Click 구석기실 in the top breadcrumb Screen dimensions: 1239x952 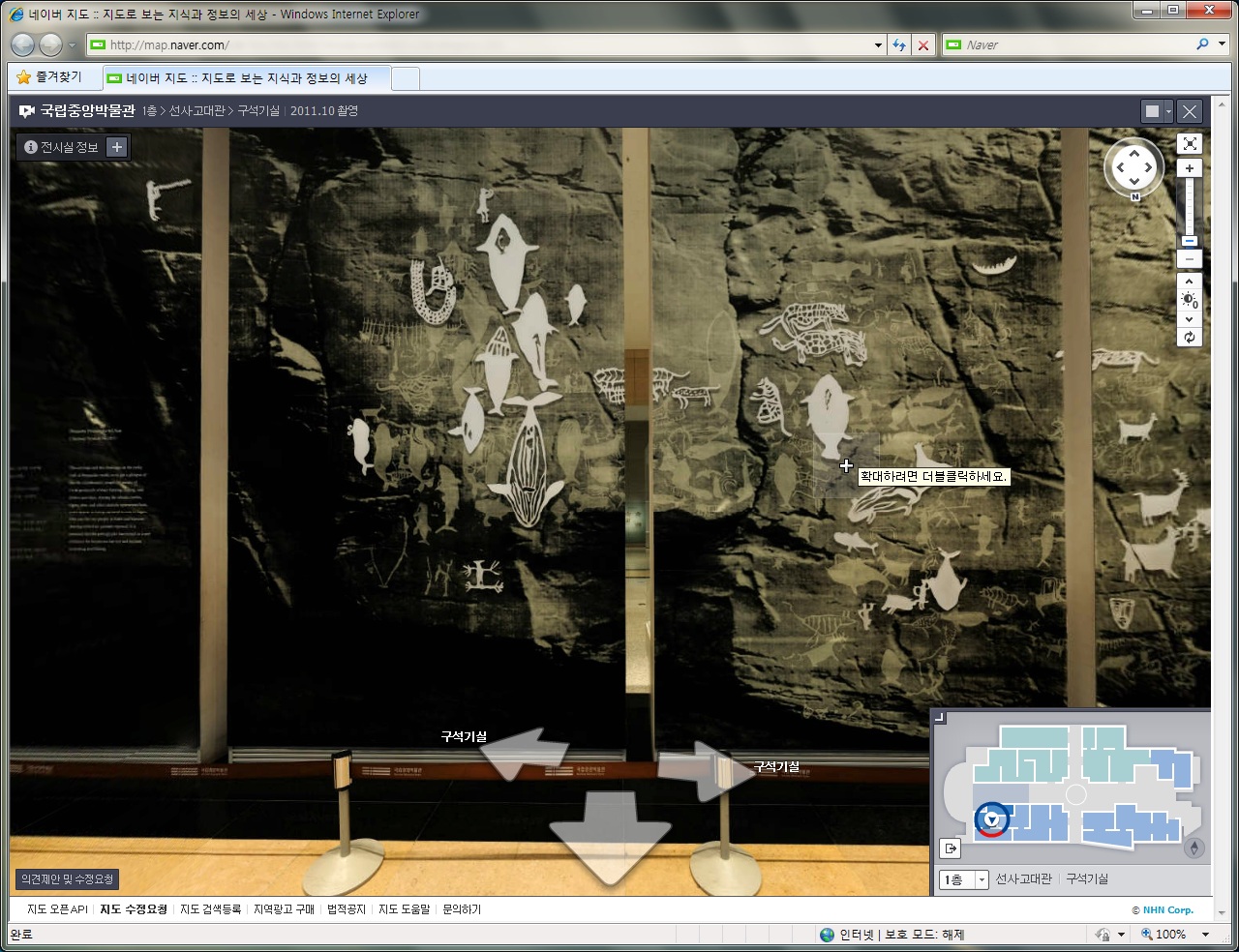258,111
